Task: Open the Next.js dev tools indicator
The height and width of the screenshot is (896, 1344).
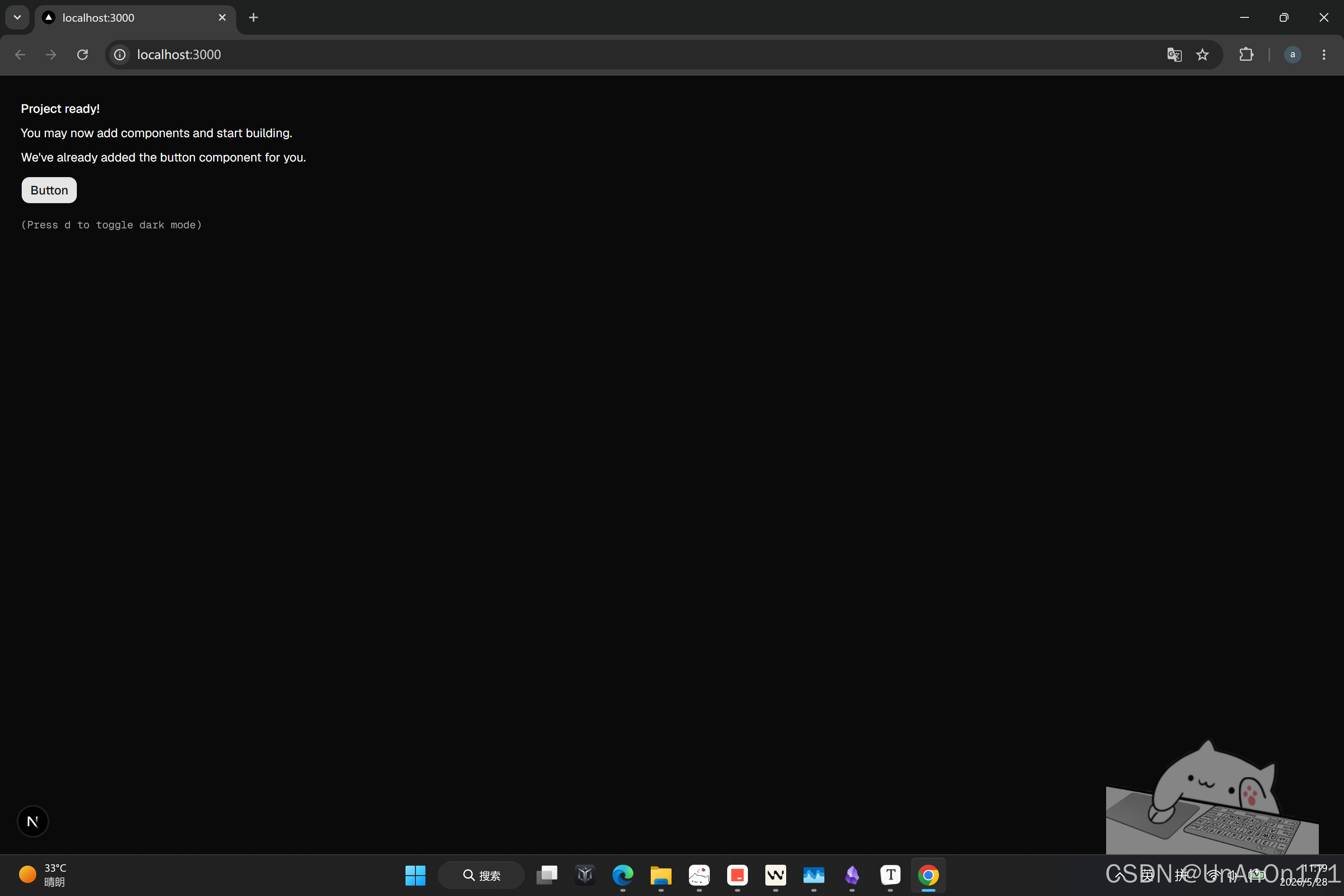Action: [x=33, y=821]
